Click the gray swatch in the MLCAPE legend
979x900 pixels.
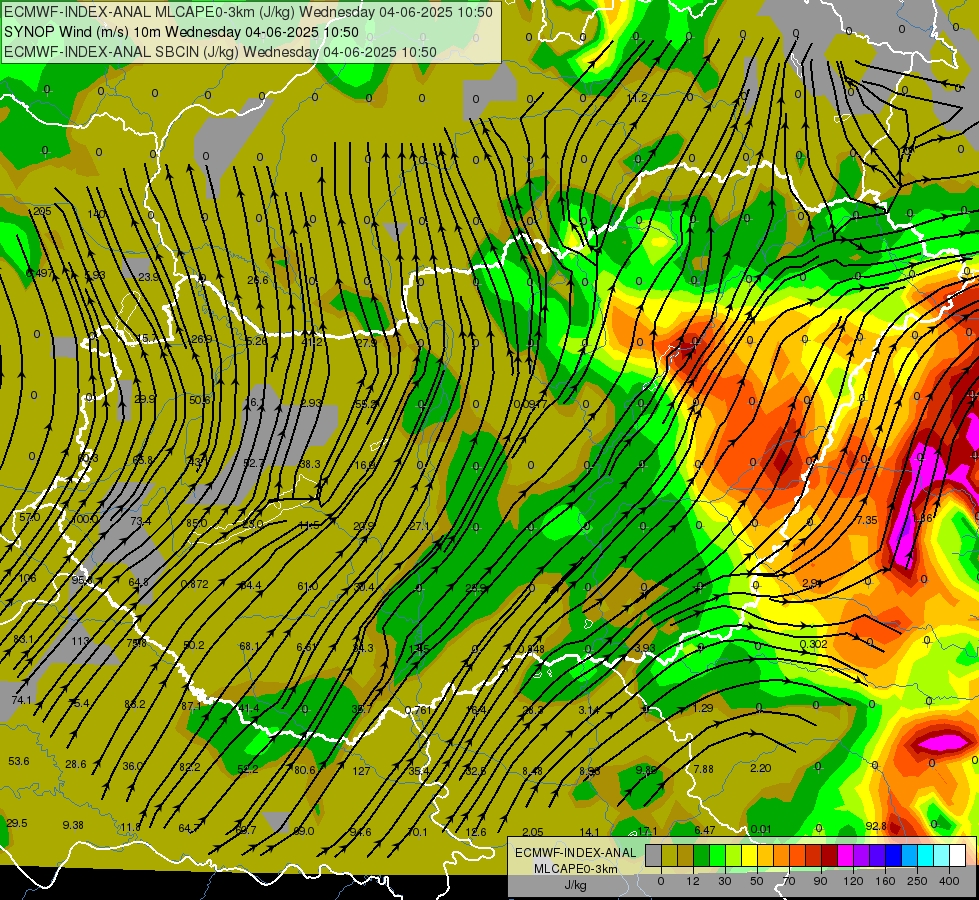click(653, 856)
